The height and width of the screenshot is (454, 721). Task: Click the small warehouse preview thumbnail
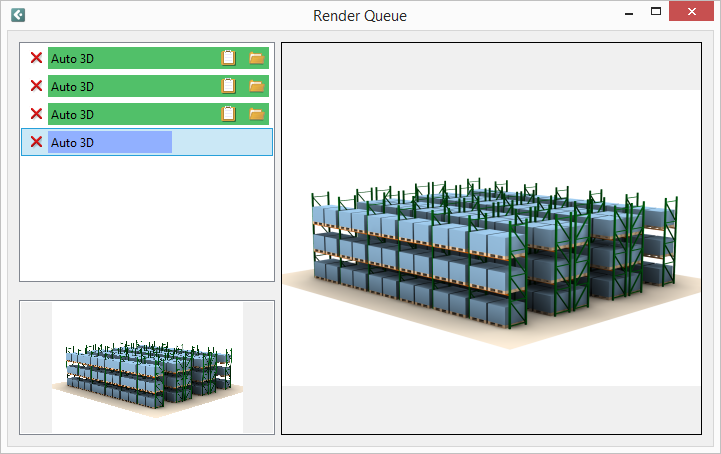point(147,367)
